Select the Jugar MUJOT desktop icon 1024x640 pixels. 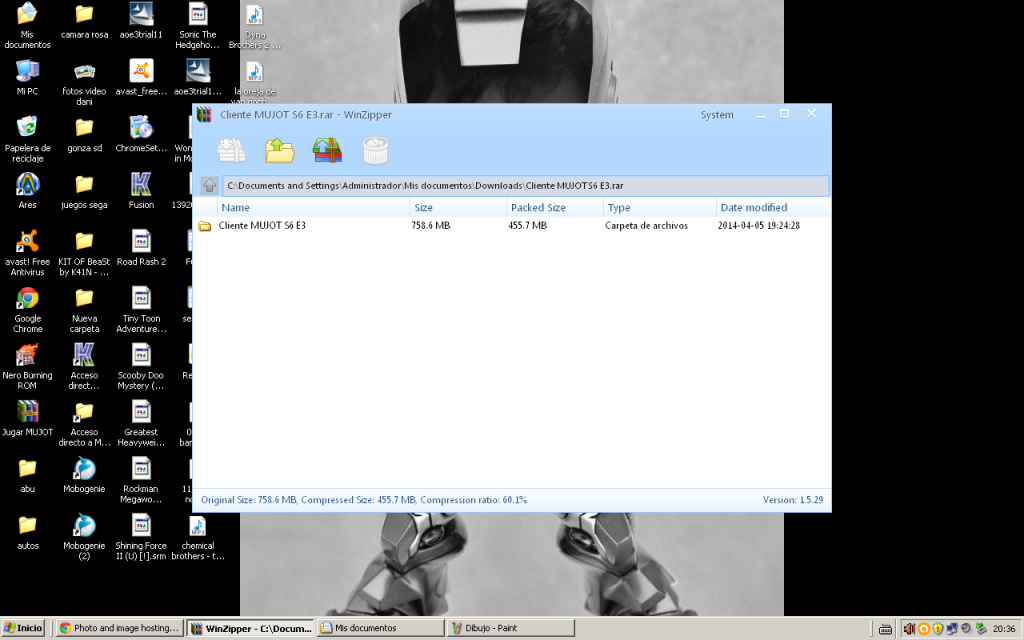tap(28, 413)
